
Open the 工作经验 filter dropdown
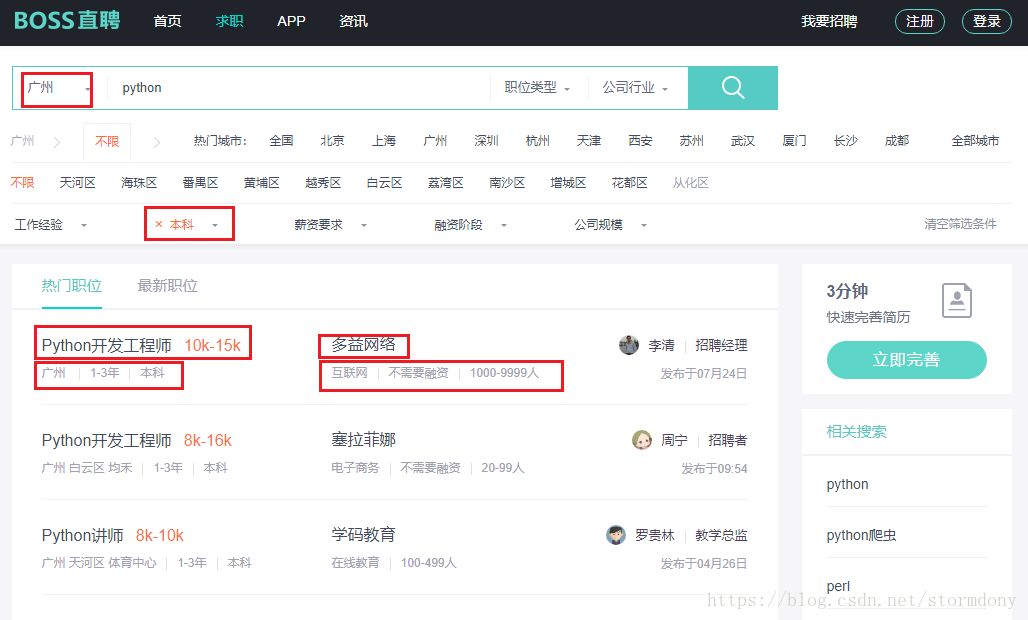point(51,225)
